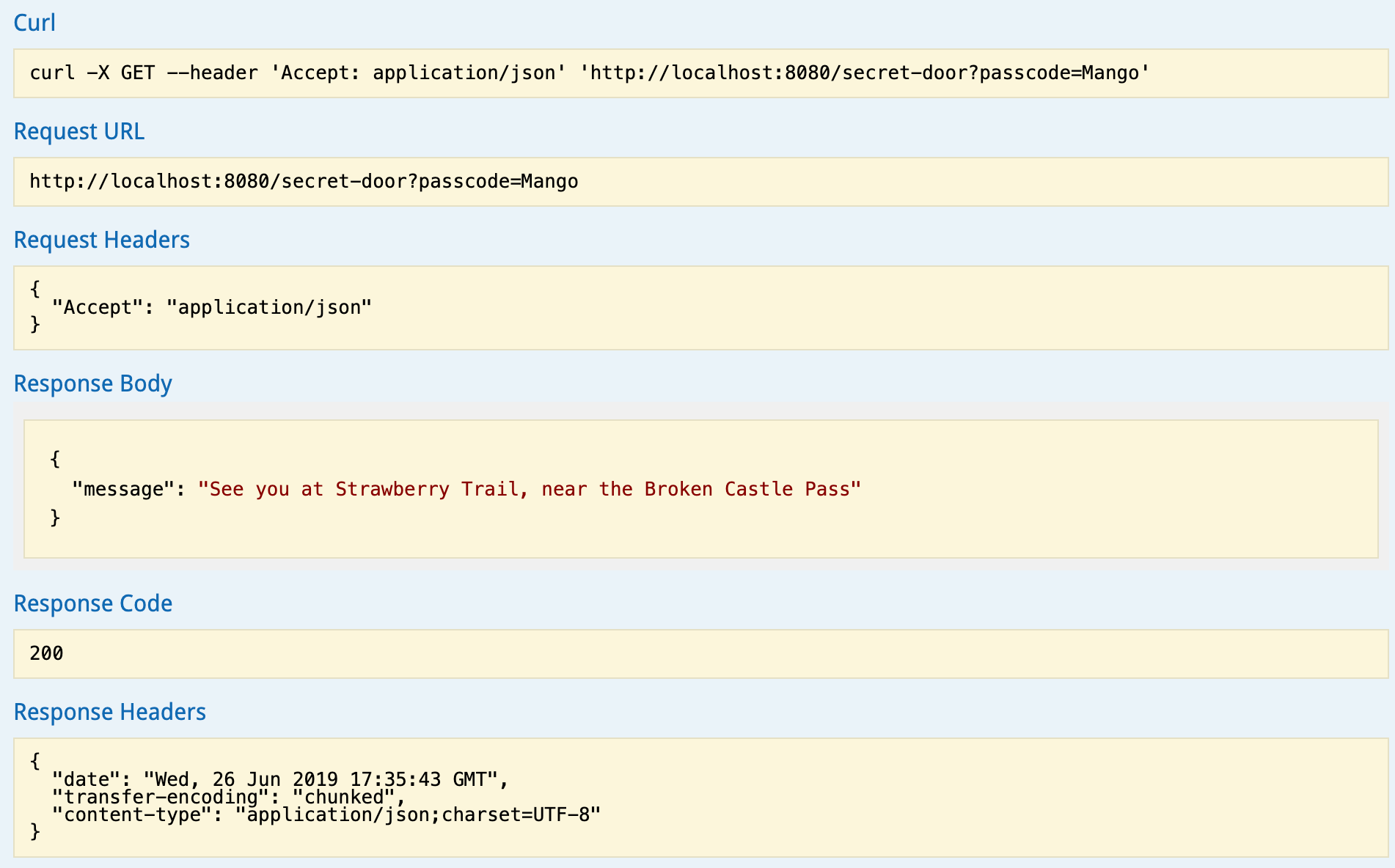1395x868 pixels.
Task: Click the Response Body heading
Action: (x=93, y=383)
